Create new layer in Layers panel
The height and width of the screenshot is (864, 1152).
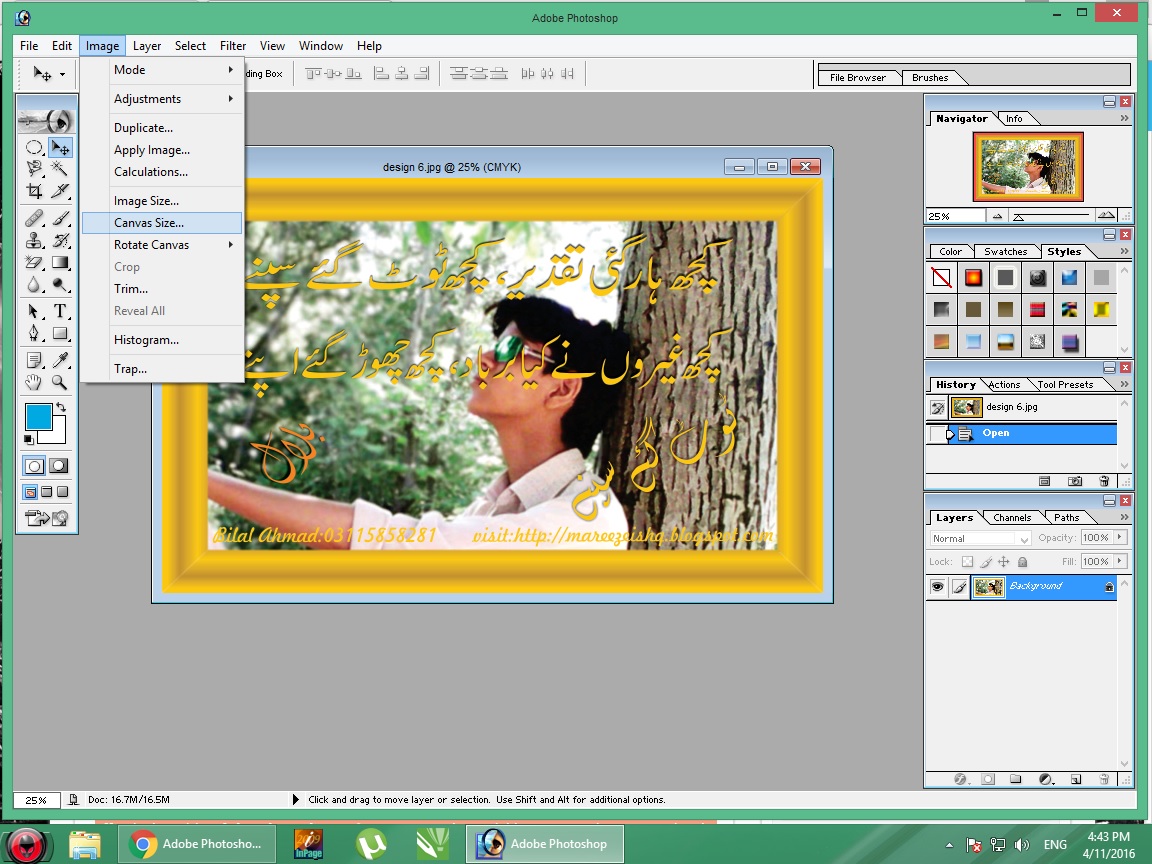[x=1076, y=779]
